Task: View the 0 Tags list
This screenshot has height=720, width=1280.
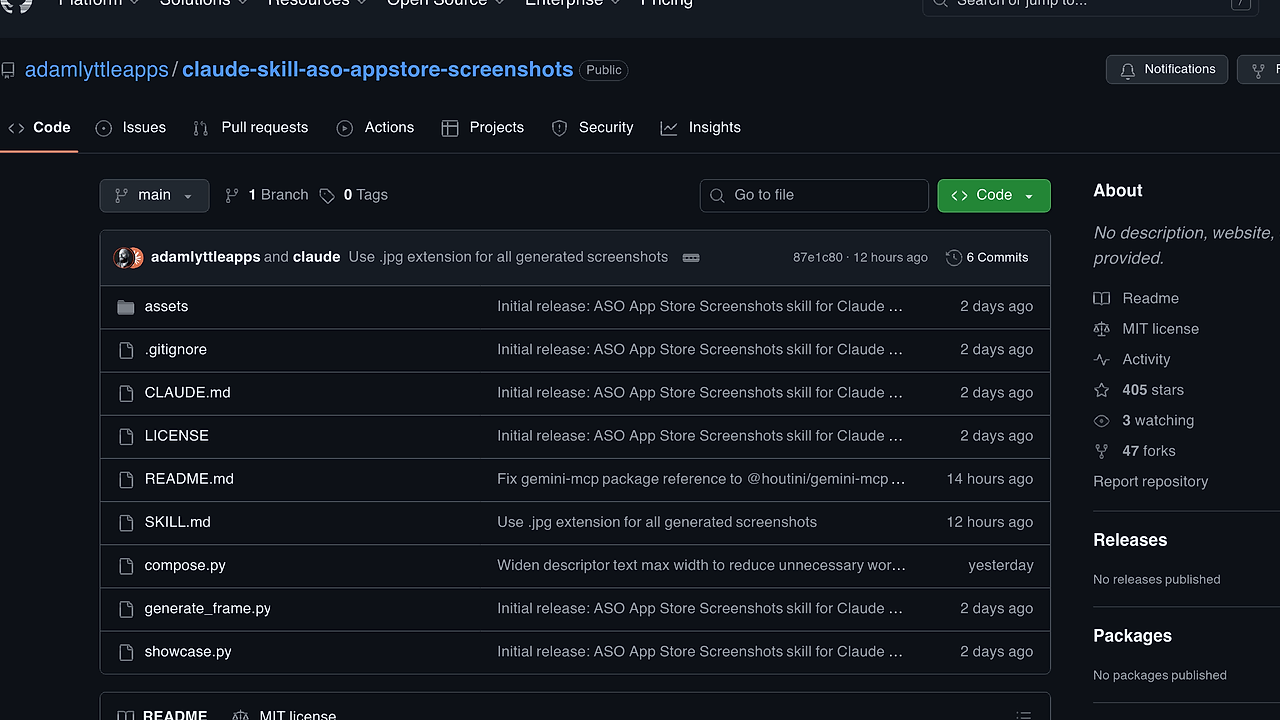Action: [x=354, y=195]
